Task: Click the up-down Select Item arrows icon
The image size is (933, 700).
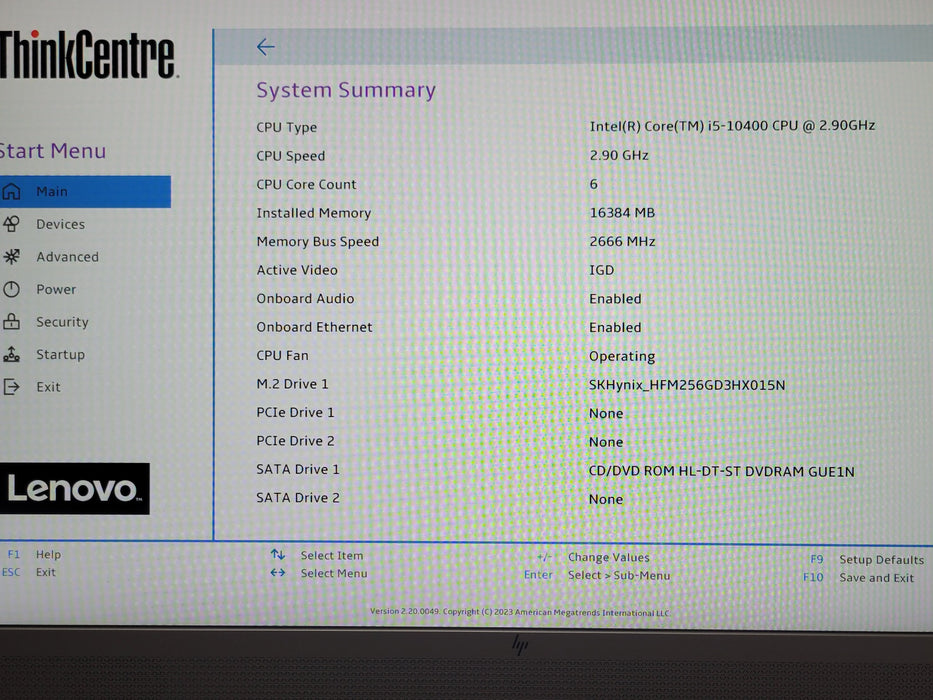Action: tap(278, 555)
